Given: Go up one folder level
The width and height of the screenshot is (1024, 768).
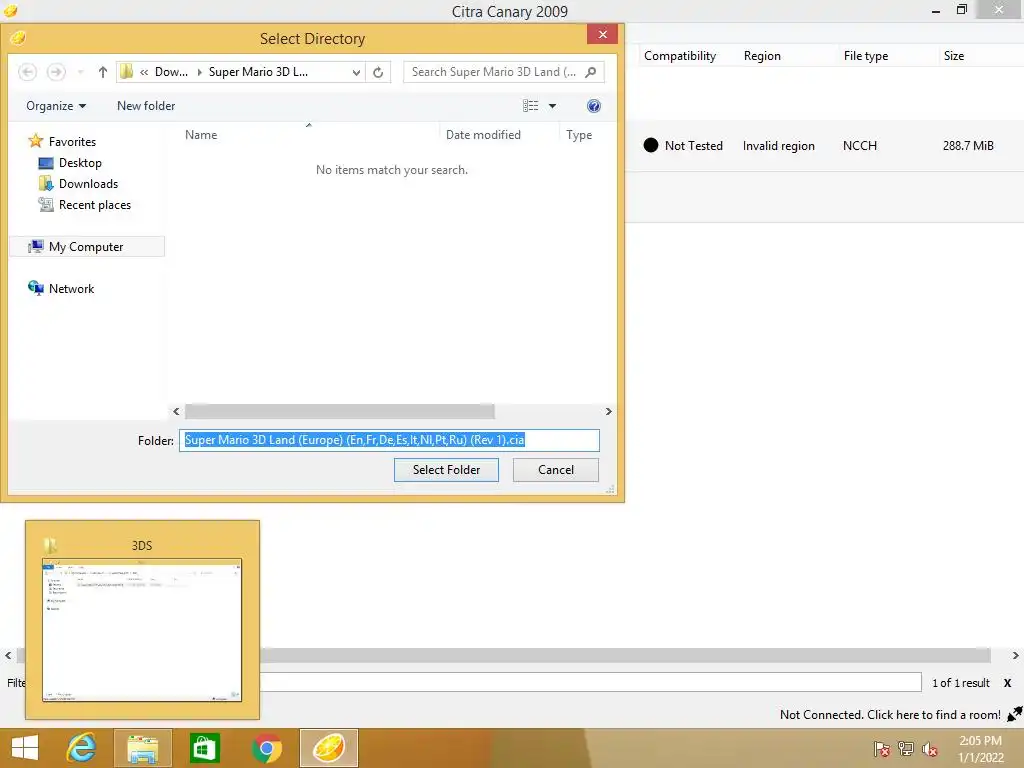Looking at the screenshot, I should (103, 72).
